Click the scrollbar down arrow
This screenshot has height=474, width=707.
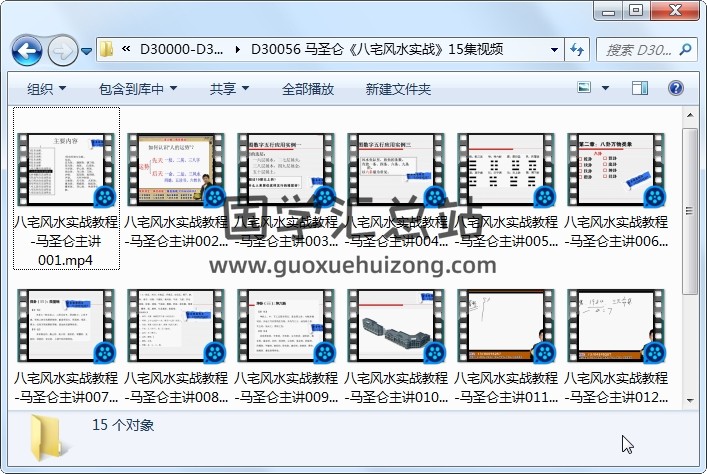point(690,400)
